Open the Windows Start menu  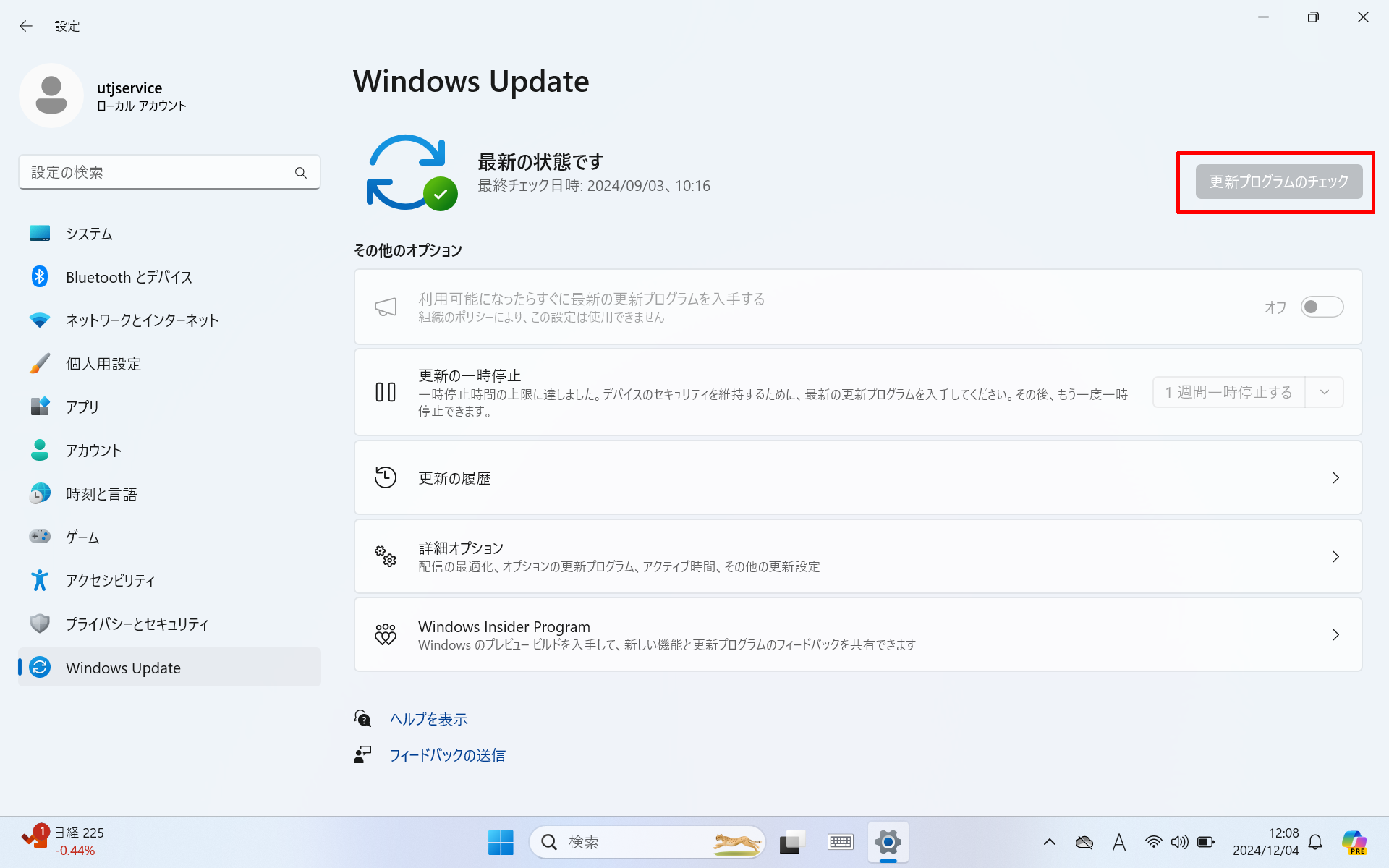[x=501, y=842]
